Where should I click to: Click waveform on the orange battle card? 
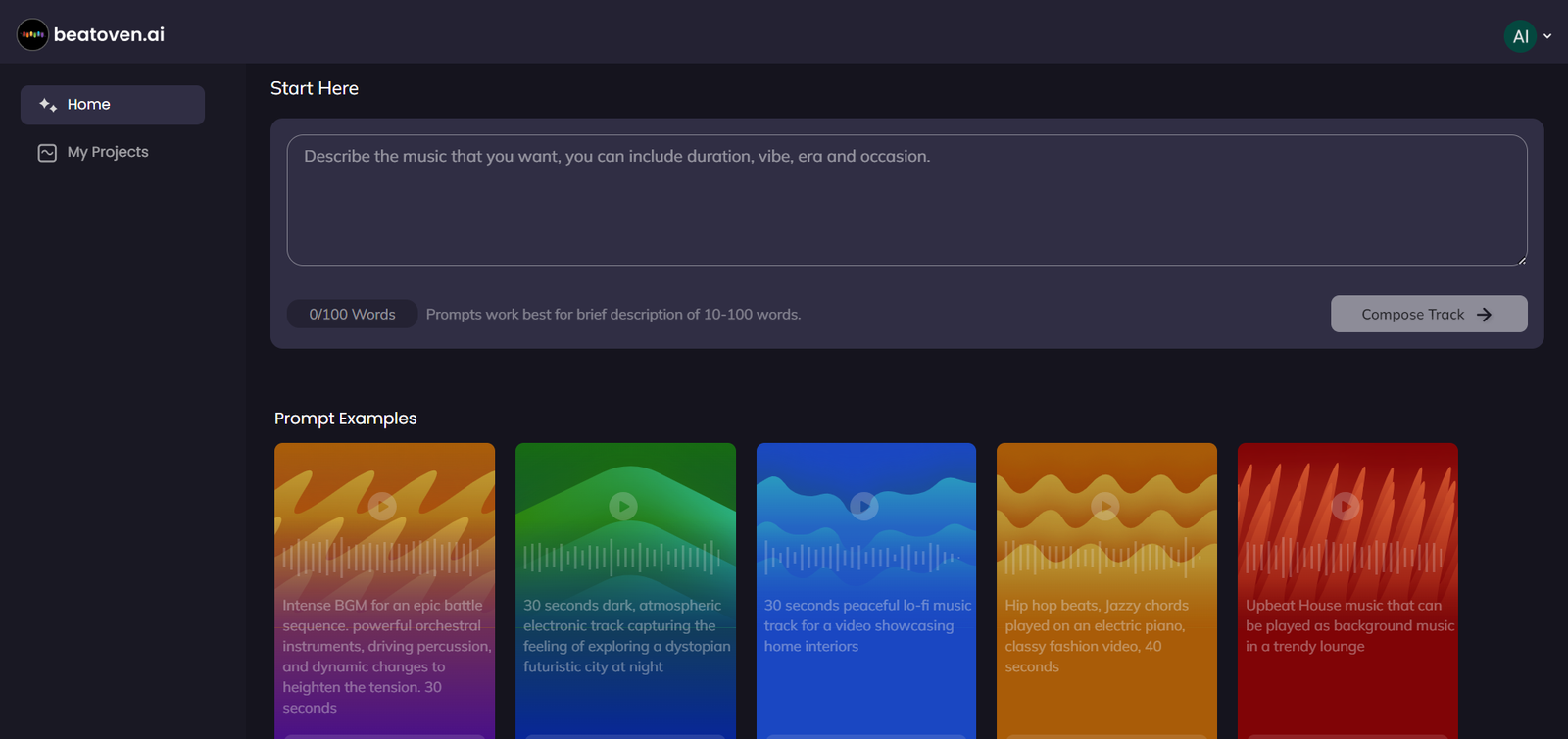pos(383,558)
